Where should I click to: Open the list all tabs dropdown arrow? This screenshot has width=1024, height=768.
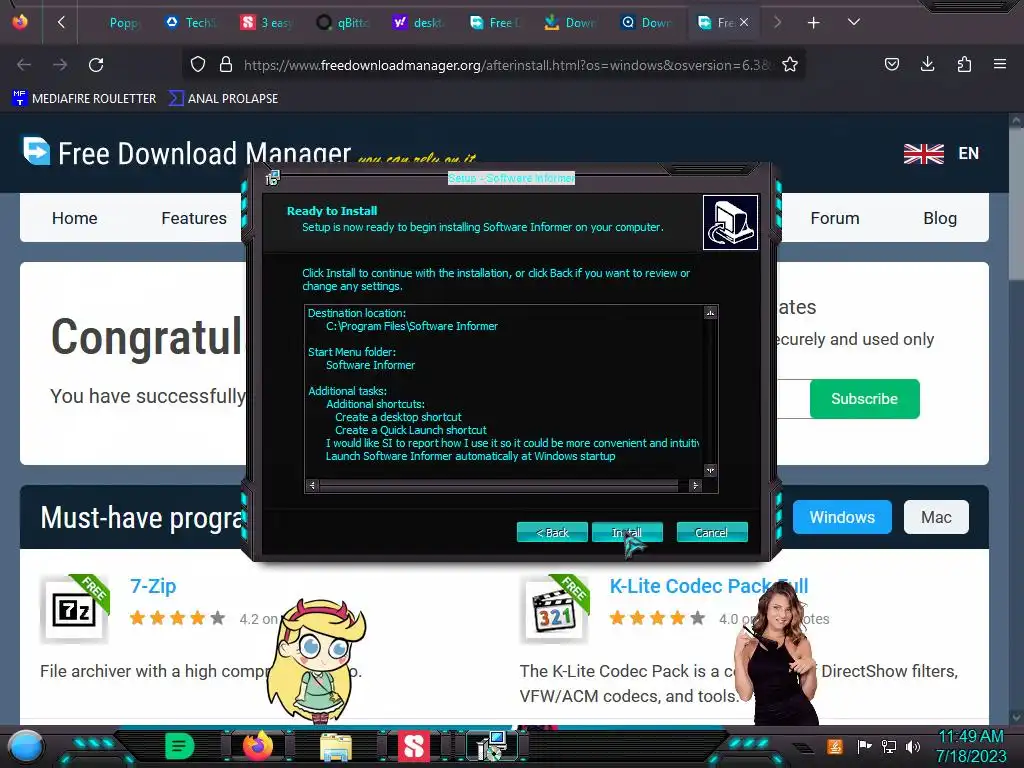(854, 22)
